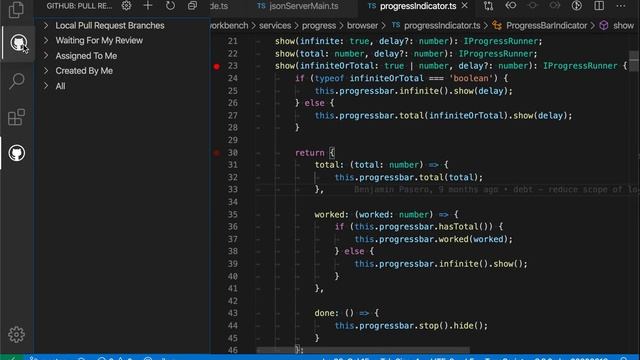640x360 pixels.
Task: Split the editor to the right
Action: click(599, 6)
